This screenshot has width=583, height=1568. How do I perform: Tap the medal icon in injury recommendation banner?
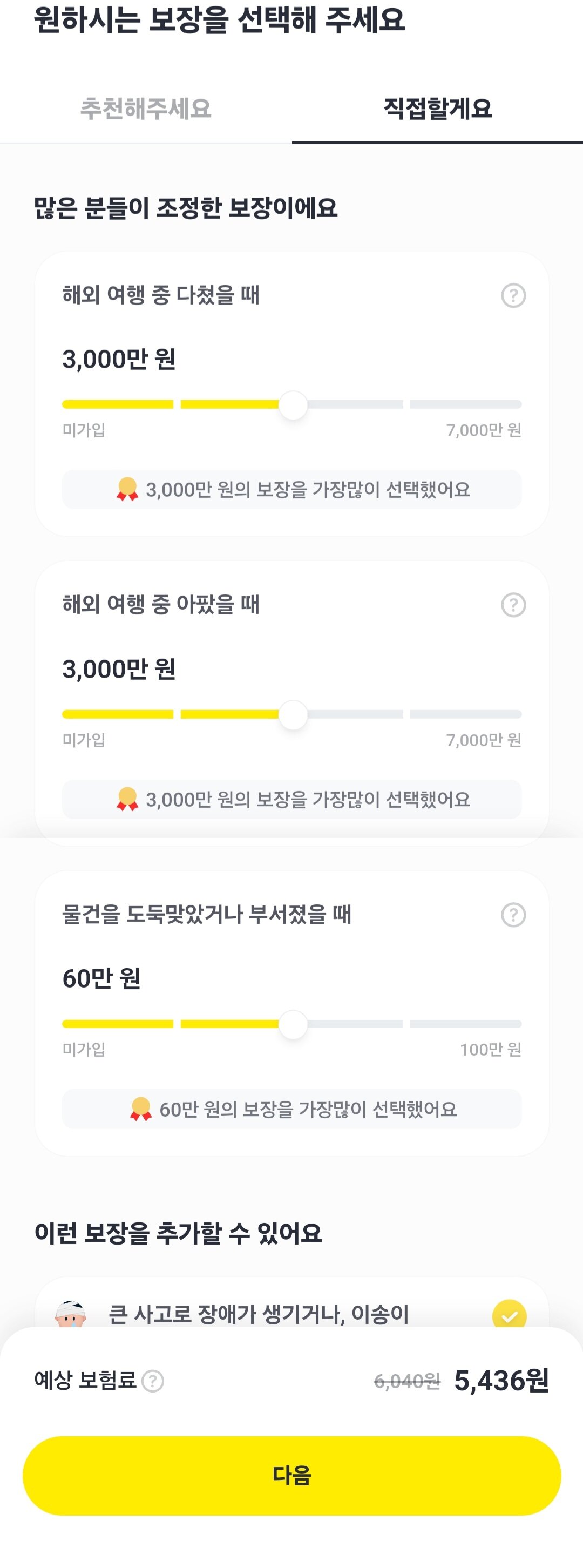127,489
